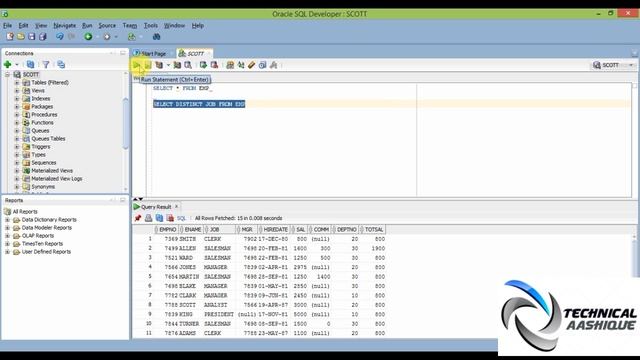Viewport: 640px width, 360px height.
Task: Click the Schema Browser icon in Connections panel
Action: [x=61, y=64]
